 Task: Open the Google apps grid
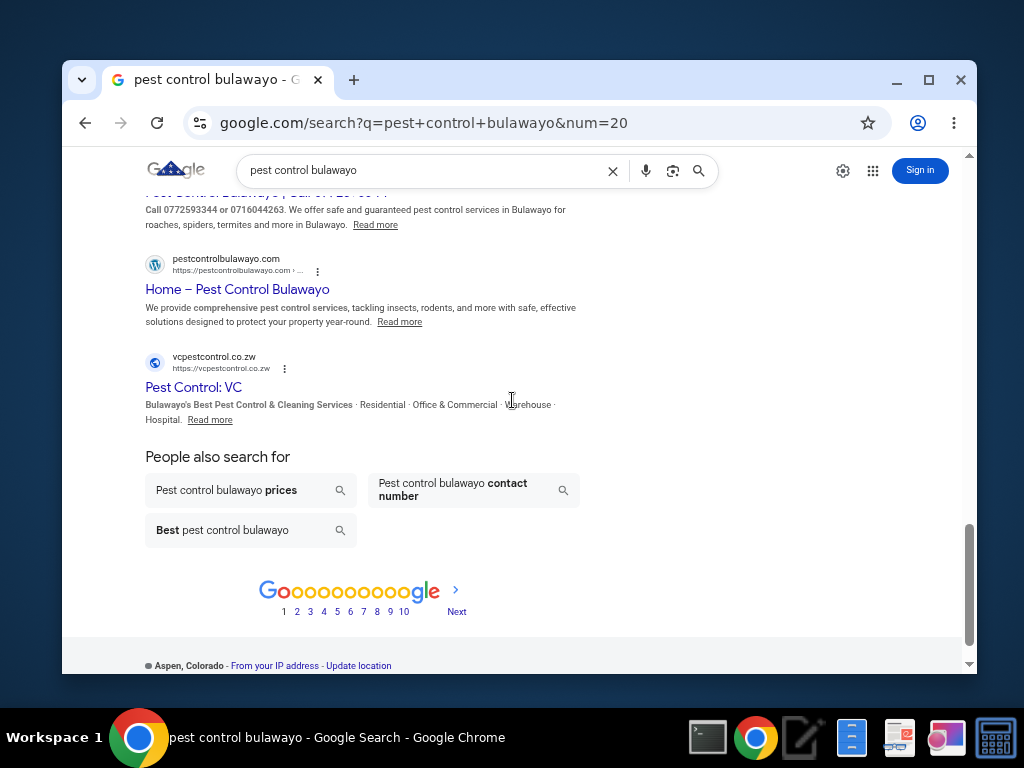pyautogui.click(x=872, y=171)
